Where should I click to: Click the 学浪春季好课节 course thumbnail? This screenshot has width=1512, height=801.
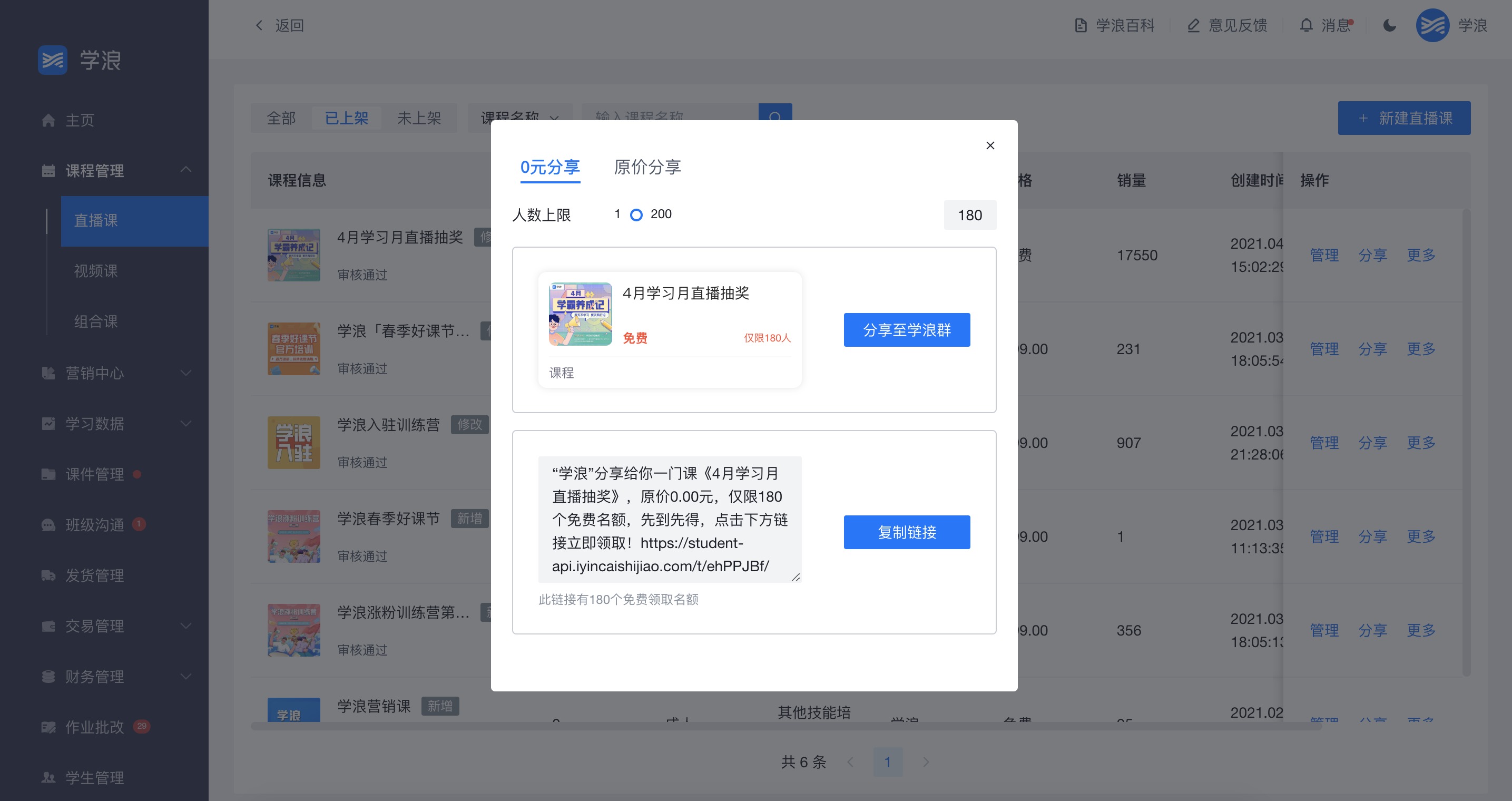294,536
